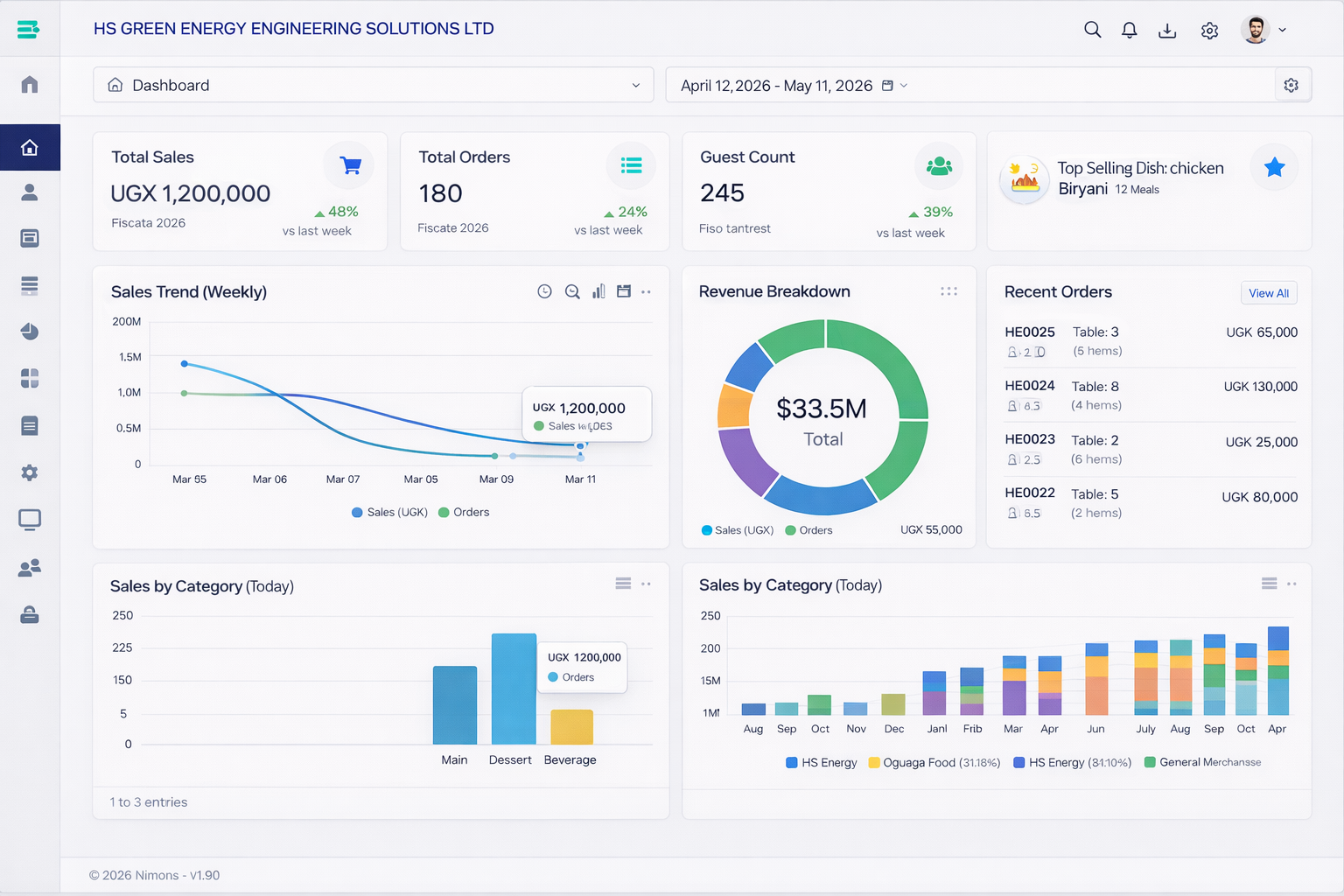
Task: Open the date range picker dropdown
Action: (x=904, y=85)
